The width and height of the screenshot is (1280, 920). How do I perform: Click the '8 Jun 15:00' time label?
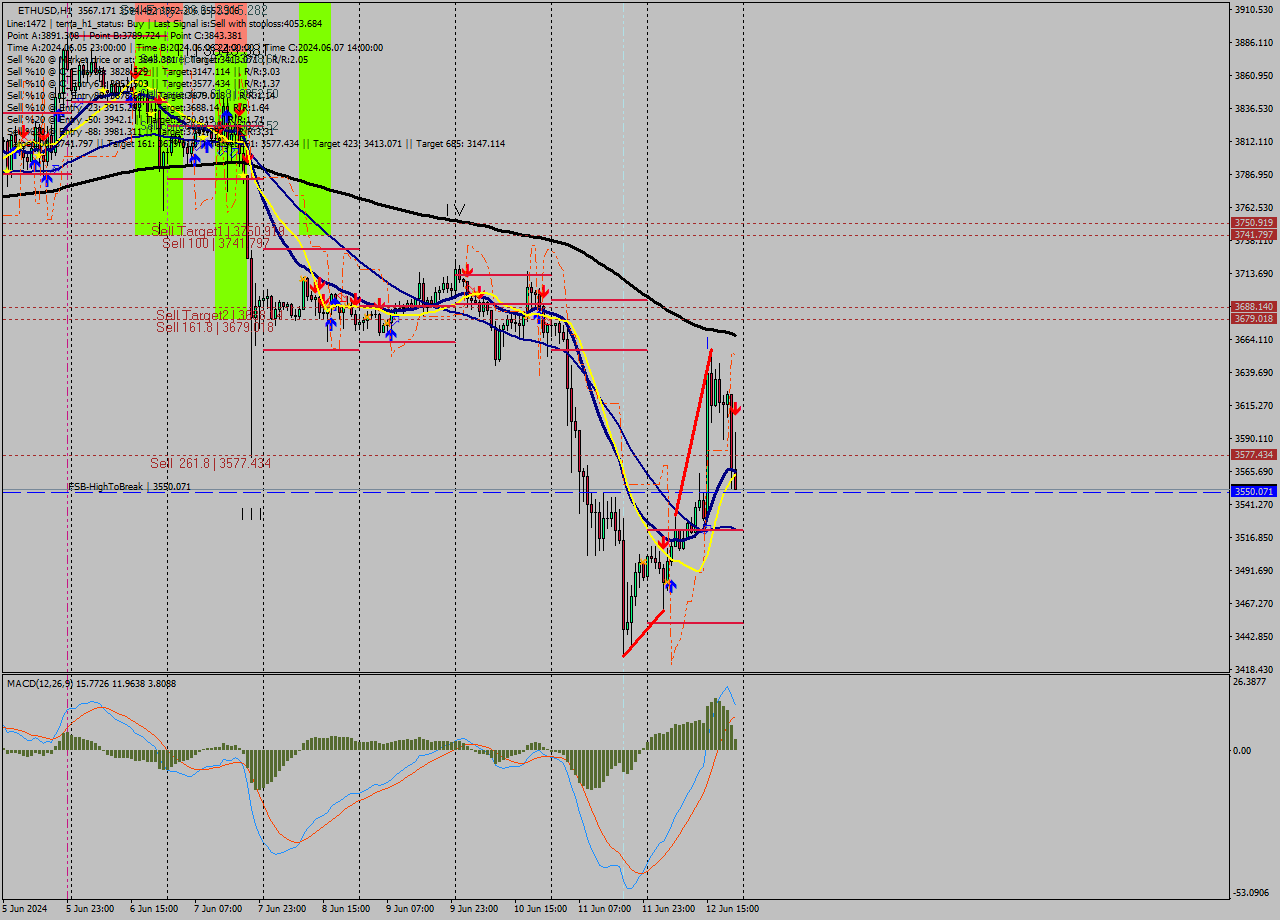pyautogui.click(x=346, y=909)
